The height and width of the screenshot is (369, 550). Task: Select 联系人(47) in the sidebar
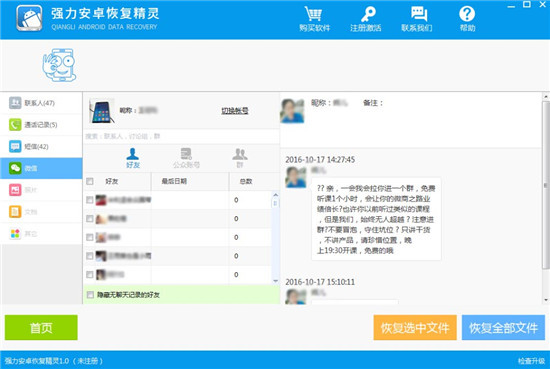(x=41, y=103)
